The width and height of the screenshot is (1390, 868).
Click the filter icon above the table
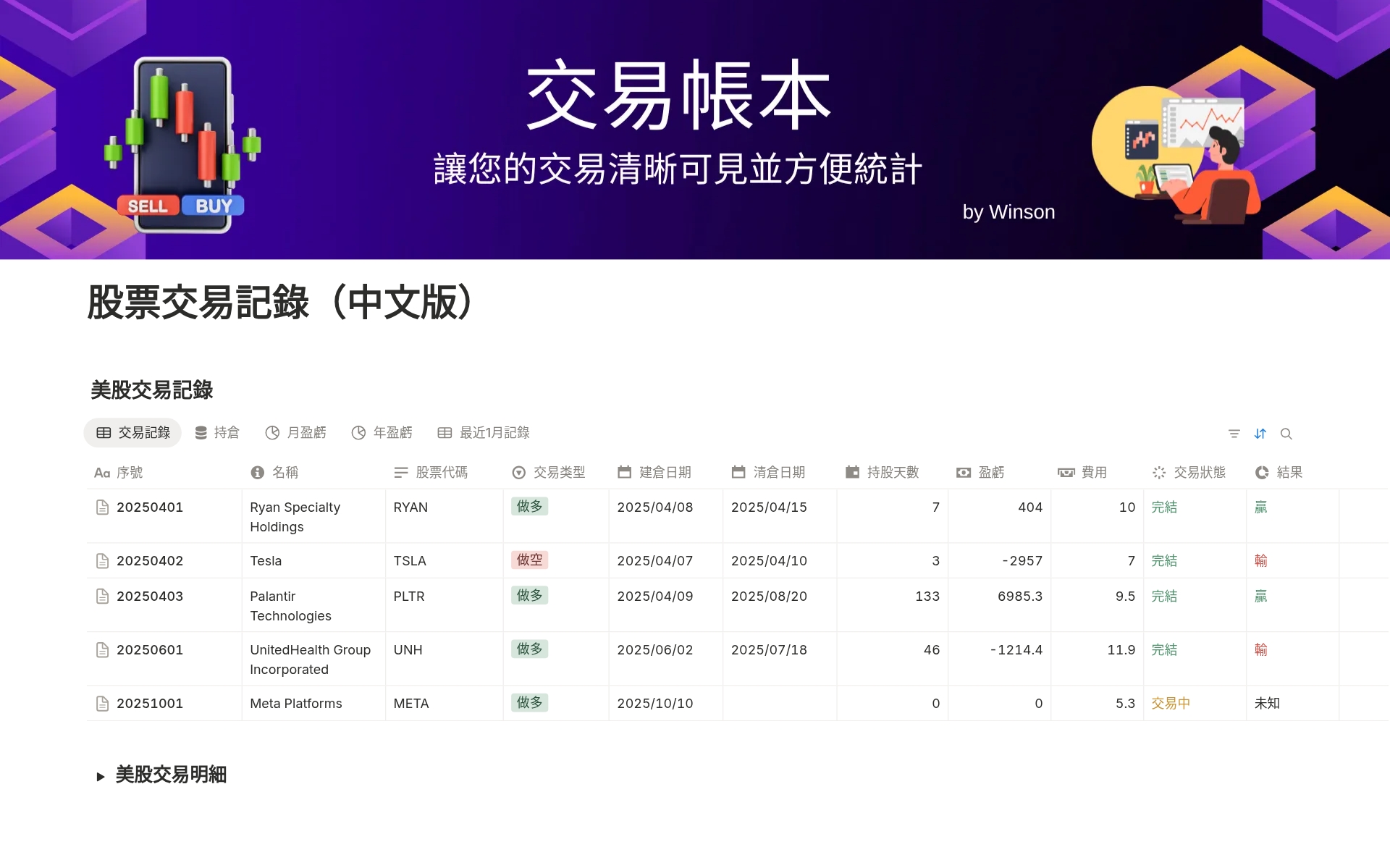coord(1234,434)
